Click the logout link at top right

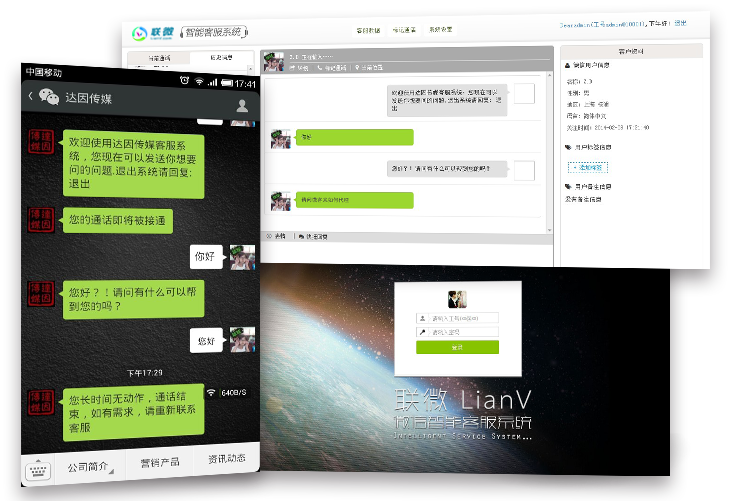coord(680,22)
